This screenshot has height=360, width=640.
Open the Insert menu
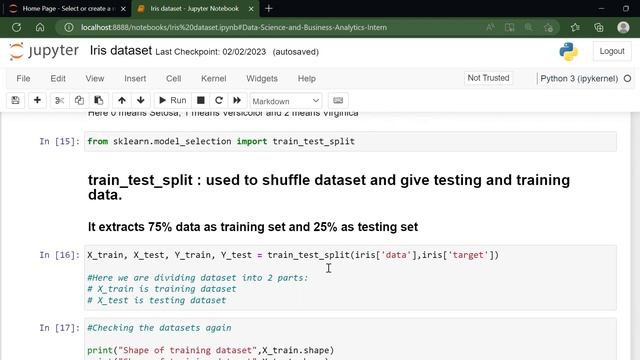point(135,78)
